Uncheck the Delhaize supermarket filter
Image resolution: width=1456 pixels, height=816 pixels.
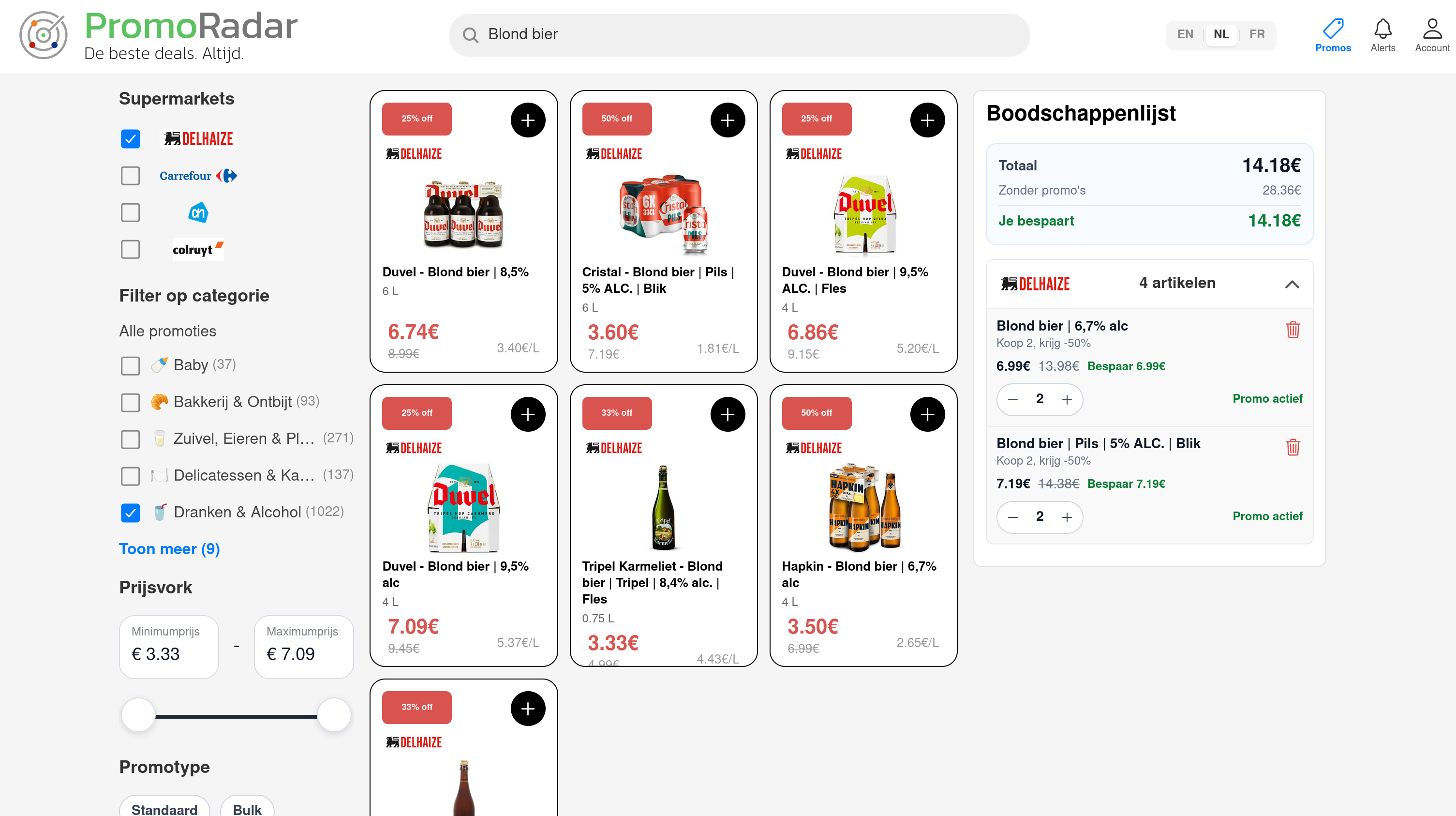pos(130,138)
